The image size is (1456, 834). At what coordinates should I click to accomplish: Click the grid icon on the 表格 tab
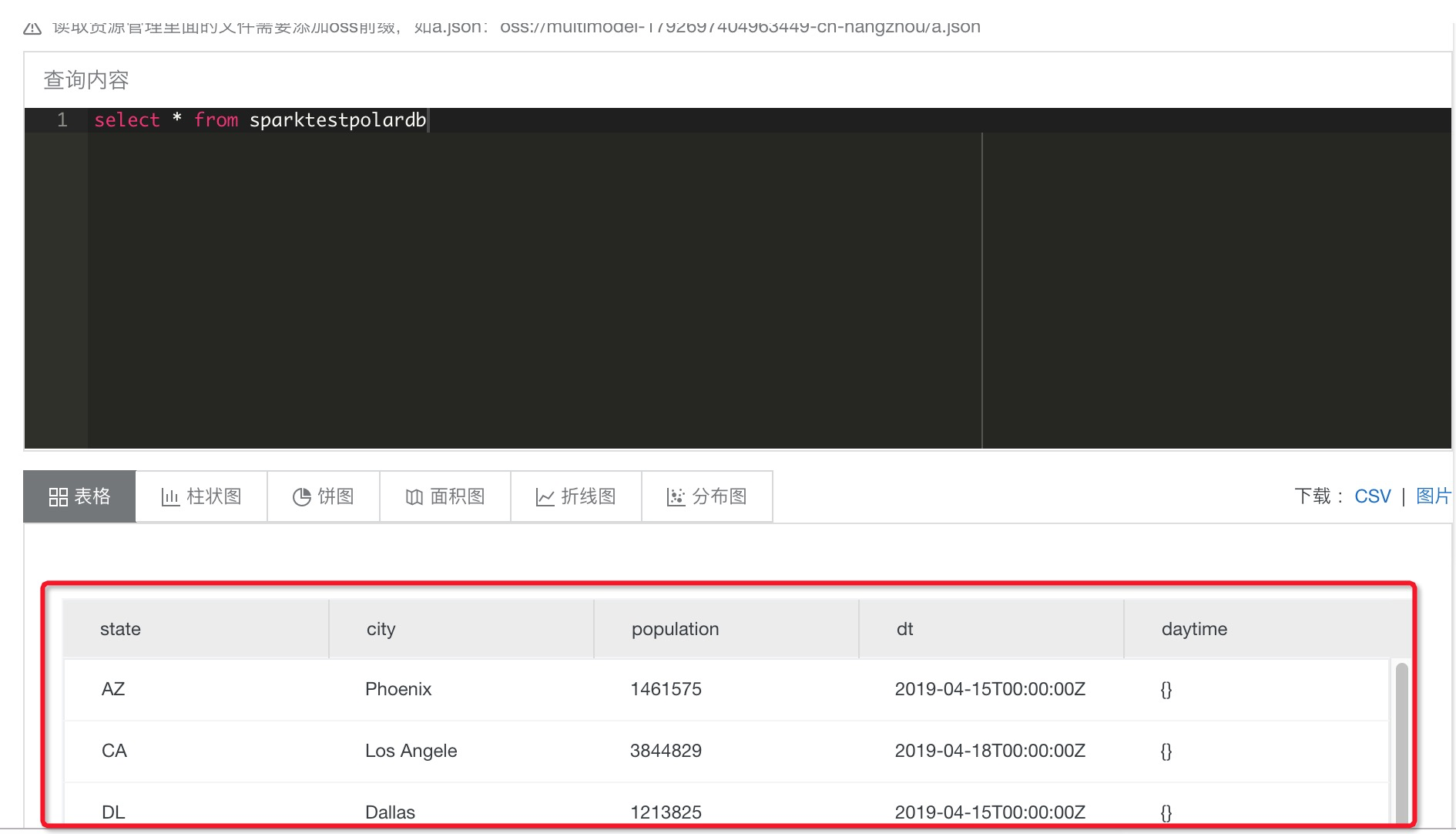click(57, 496)
